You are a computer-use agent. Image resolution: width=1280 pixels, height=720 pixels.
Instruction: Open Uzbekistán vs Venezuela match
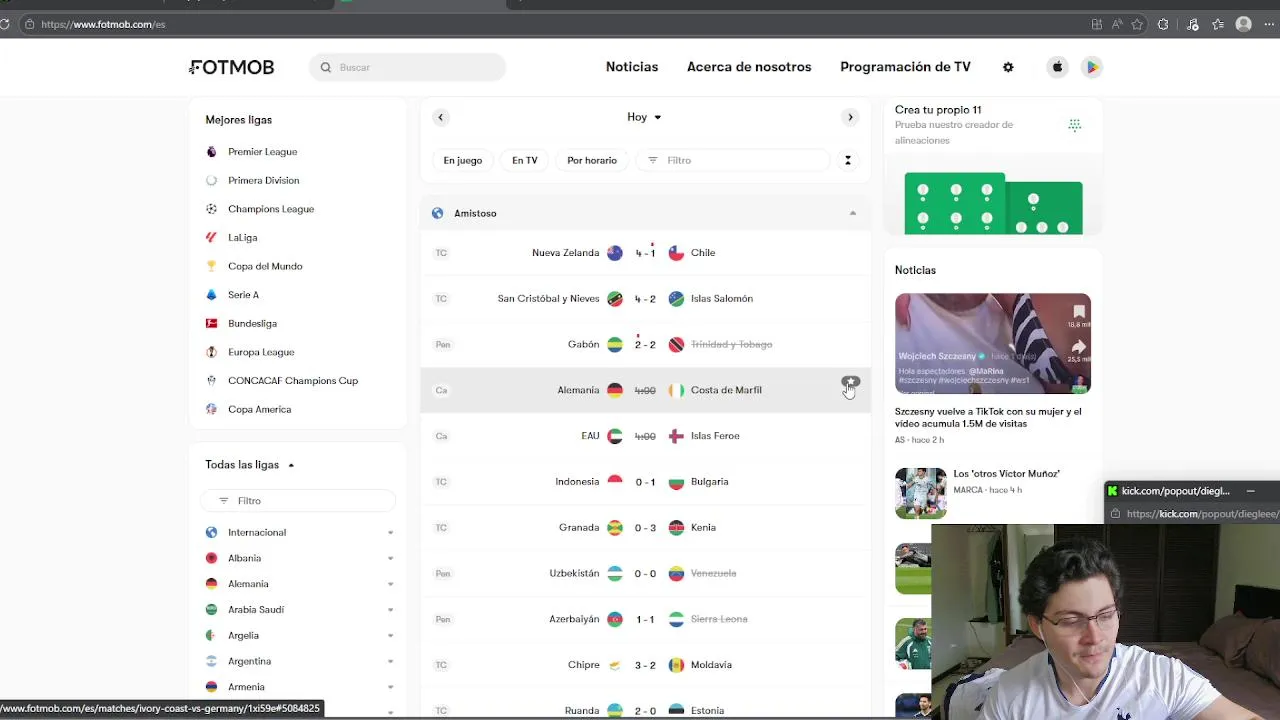point(645,574)
